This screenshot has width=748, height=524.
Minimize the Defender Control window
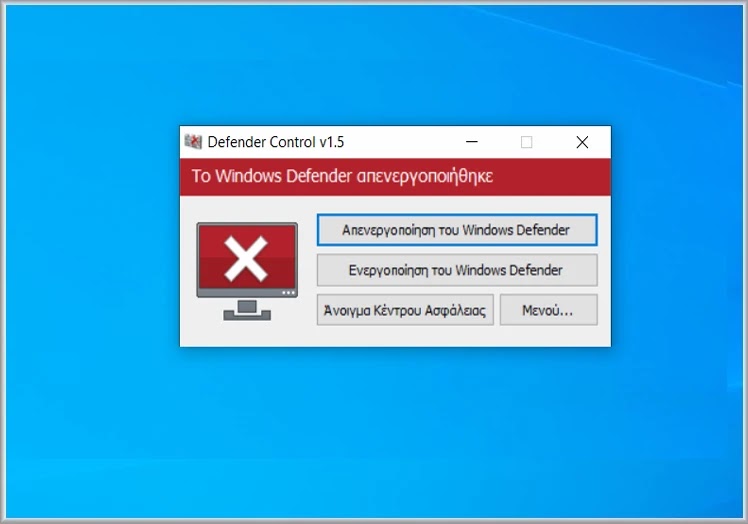point(472,142)
